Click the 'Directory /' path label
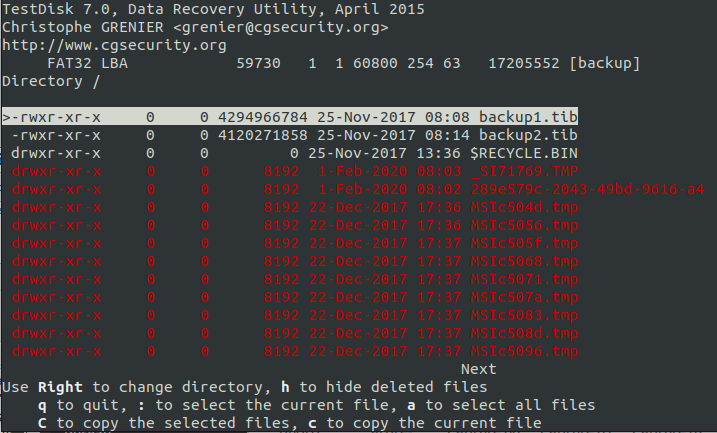The width and height of the screenshot is (717, 433). [51, 81]
